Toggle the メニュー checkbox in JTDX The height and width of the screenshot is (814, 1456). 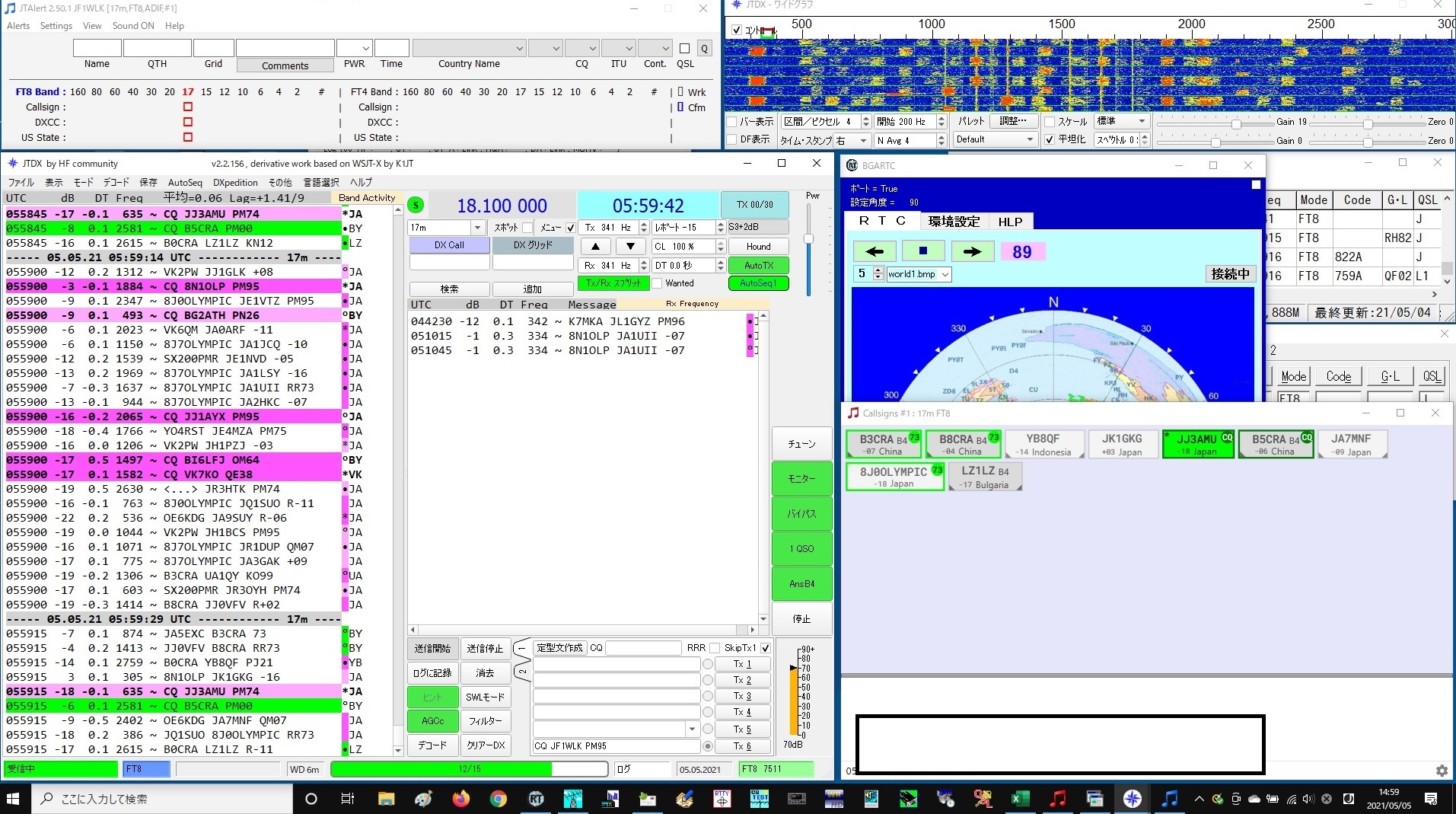(571, 228)
